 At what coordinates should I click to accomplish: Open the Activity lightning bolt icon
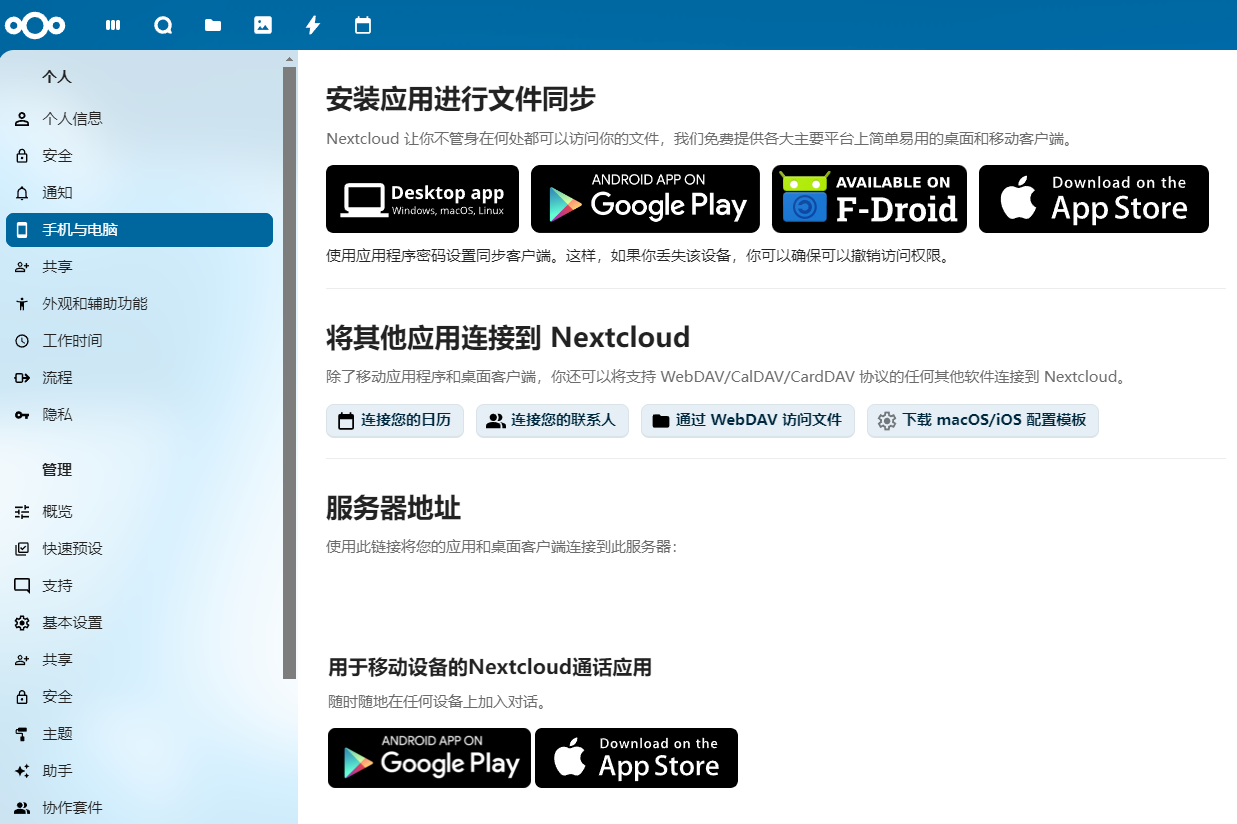[x=313, y=25]
